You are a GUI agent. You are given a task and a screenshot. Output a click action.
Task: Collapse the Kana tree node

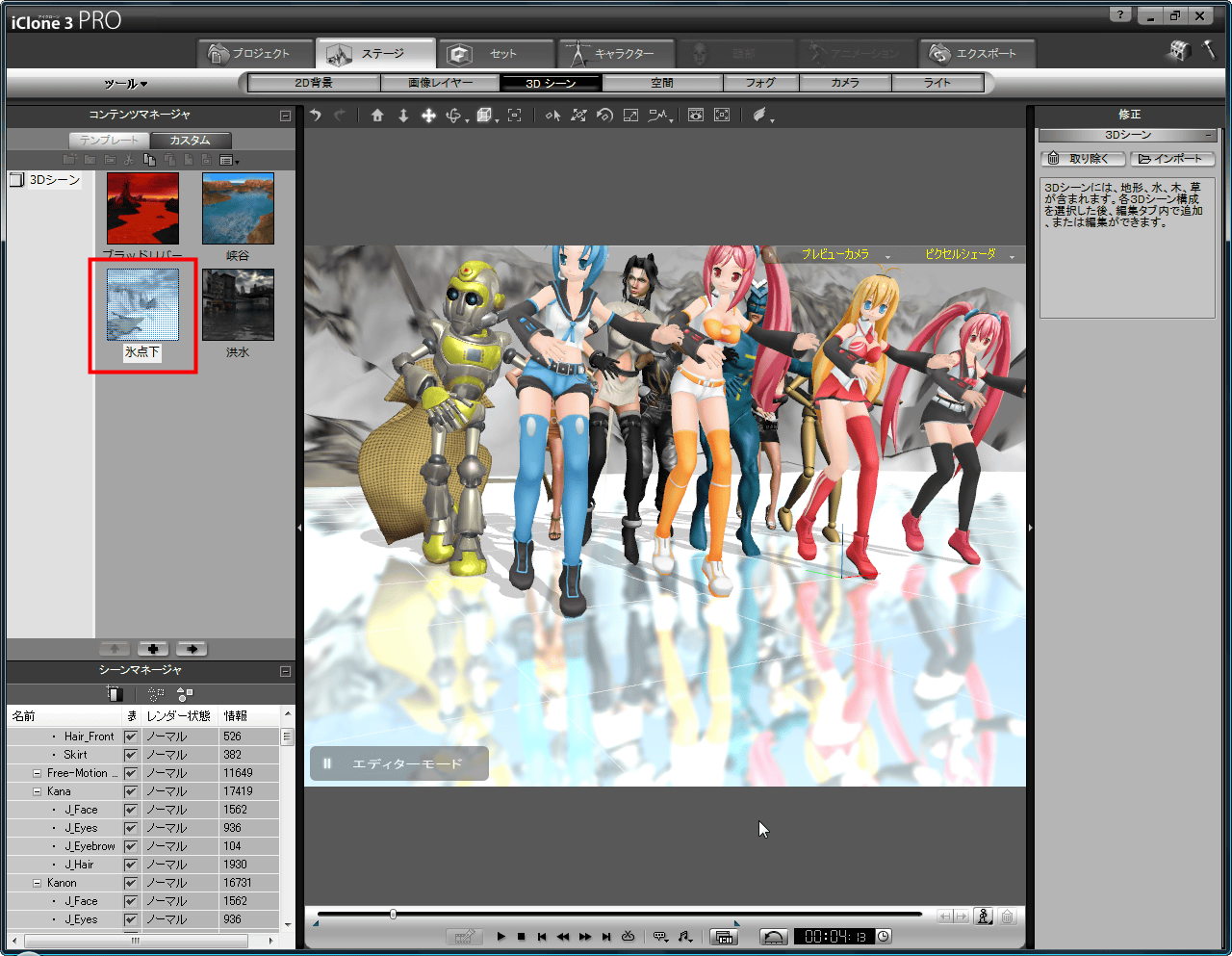coord(37,791)
